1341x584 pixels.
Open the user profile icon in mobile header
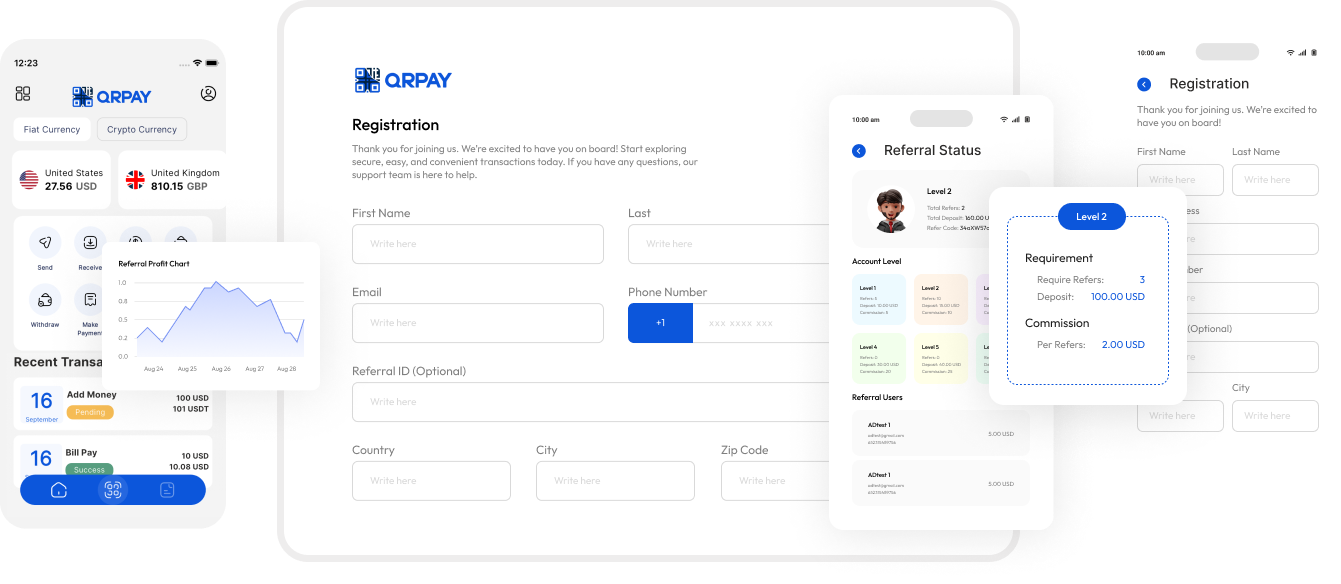[x=208, y=94]
